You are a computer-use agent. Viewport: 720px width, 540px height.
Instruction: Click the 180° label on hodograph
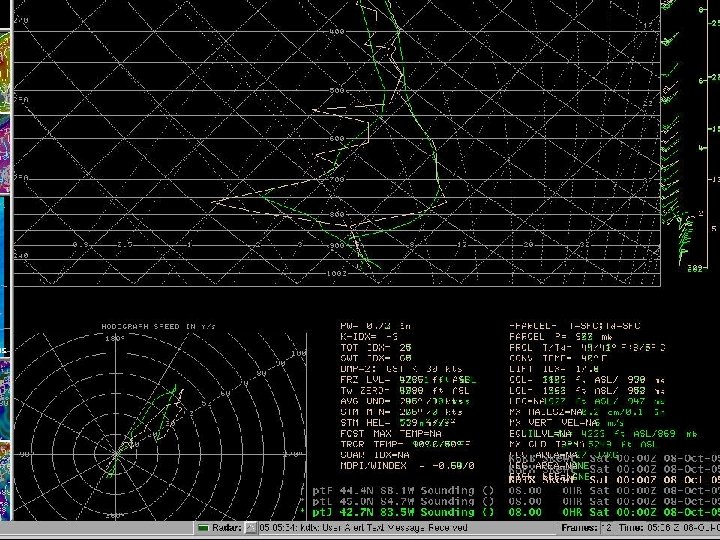point(115,339)
